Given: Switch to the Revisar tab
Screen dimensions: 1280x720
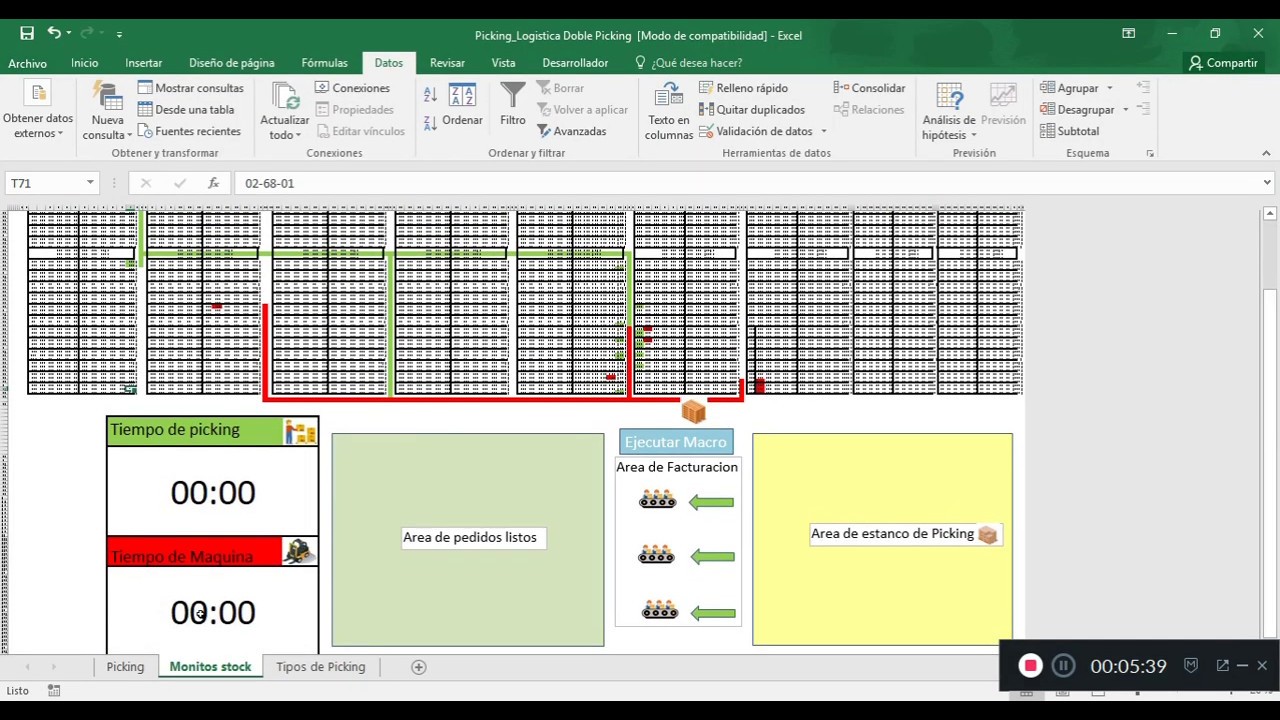Looking at the screenshot, I should pyautogui.click(x=447, y=63).
